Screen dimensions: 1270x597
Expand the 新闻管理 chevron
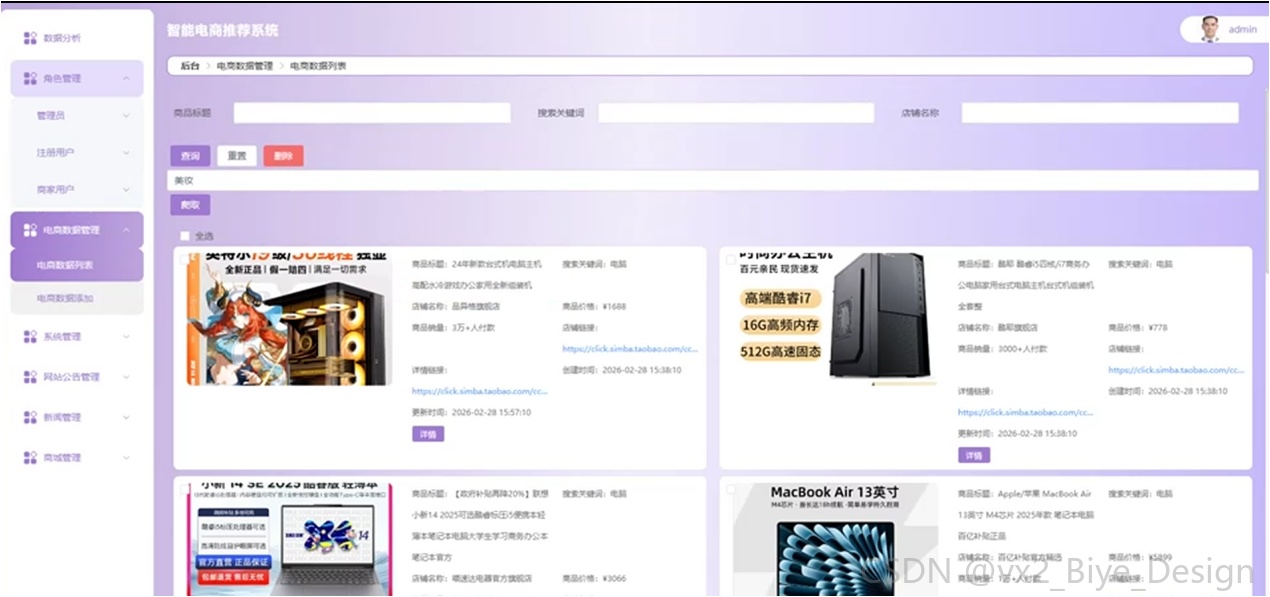pos(126,417)
